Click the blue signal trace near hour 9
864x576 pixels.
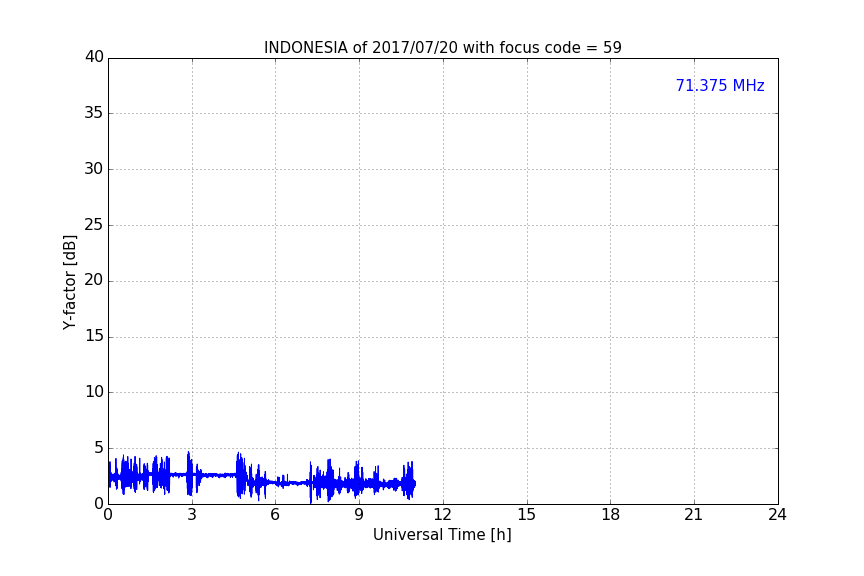click(x=359, y=481)
